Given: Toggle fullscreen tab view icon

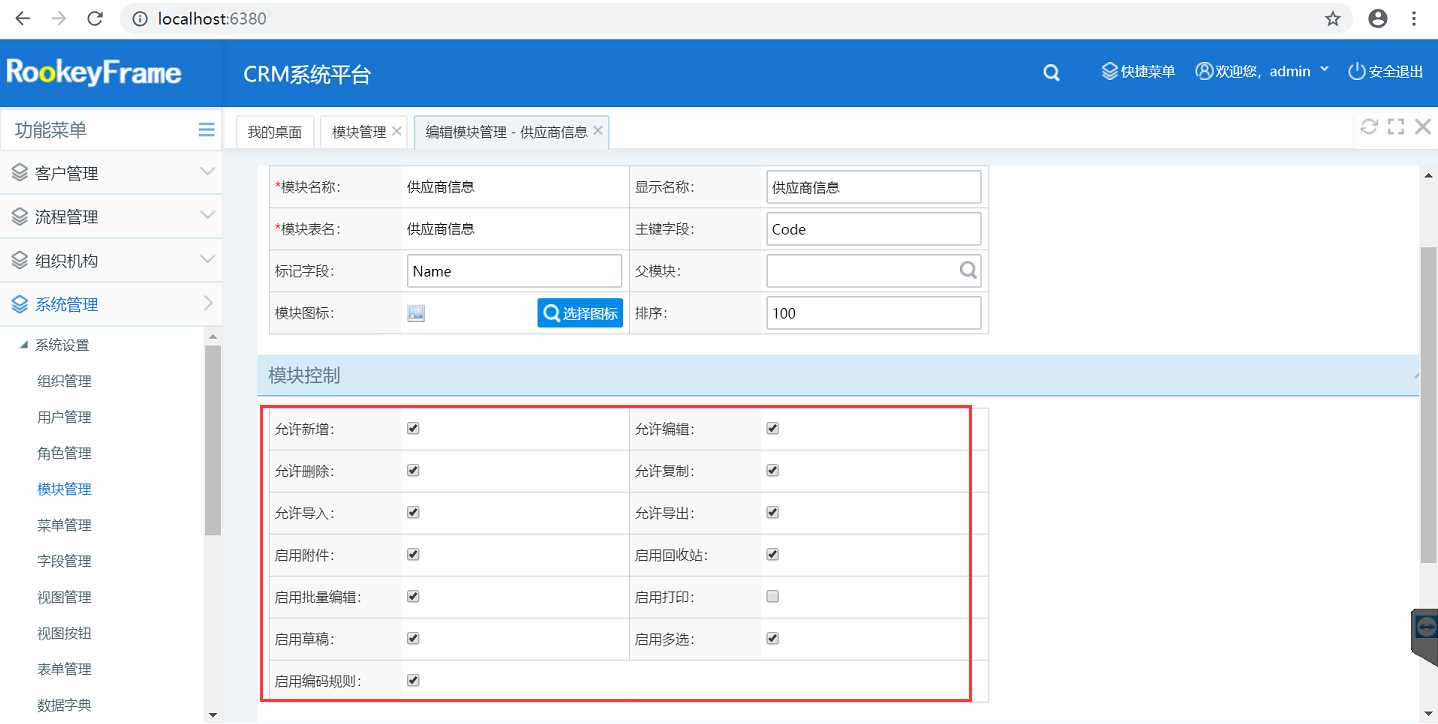Looking at the screenshot, I should click(1396, 127).
